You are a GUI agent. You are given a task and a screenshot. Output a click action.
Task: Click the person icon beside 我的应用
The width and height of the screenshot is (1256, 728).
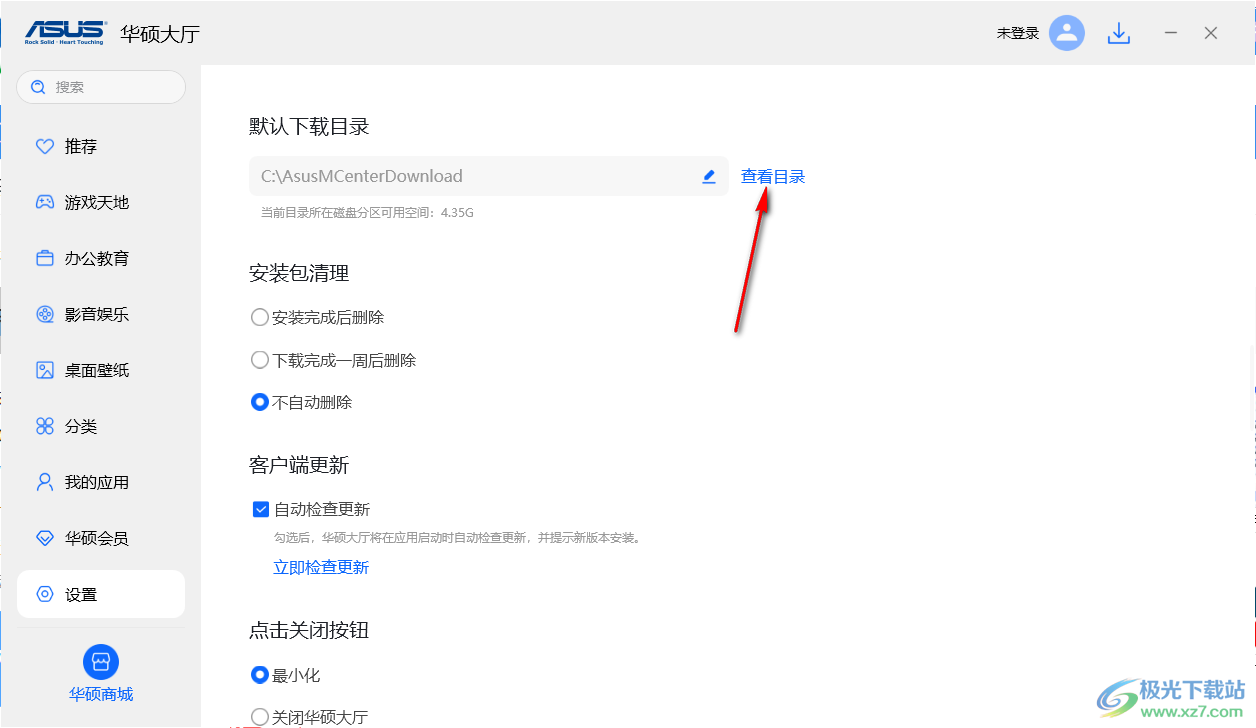[x=45, y=482]
